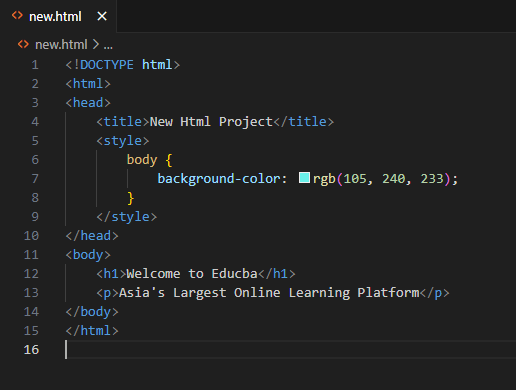Viewport: 516px width, 390px height.
Task: Click the closing html tag
Action: pyautogui.click(x=92, y=331)
